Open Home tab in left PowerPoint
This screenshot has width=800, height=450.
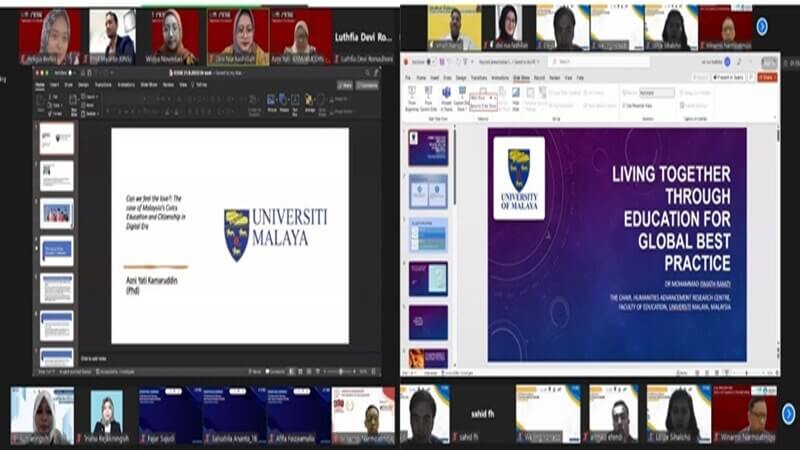[x=40, y=85]
